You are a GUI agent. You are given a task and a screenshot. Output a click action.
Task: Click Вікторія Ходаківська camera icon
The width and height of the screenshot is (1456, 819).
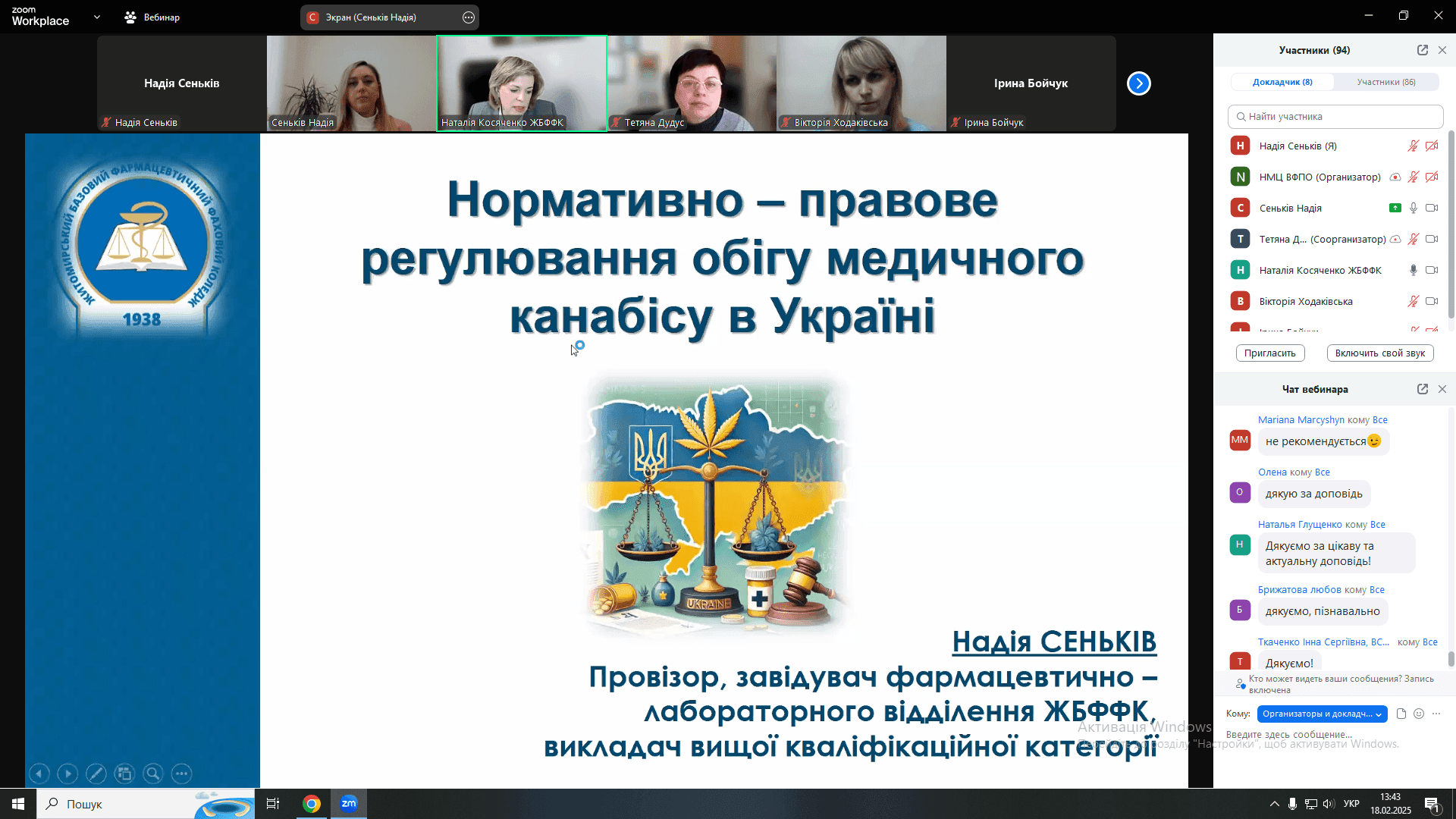coord(1432,301)
